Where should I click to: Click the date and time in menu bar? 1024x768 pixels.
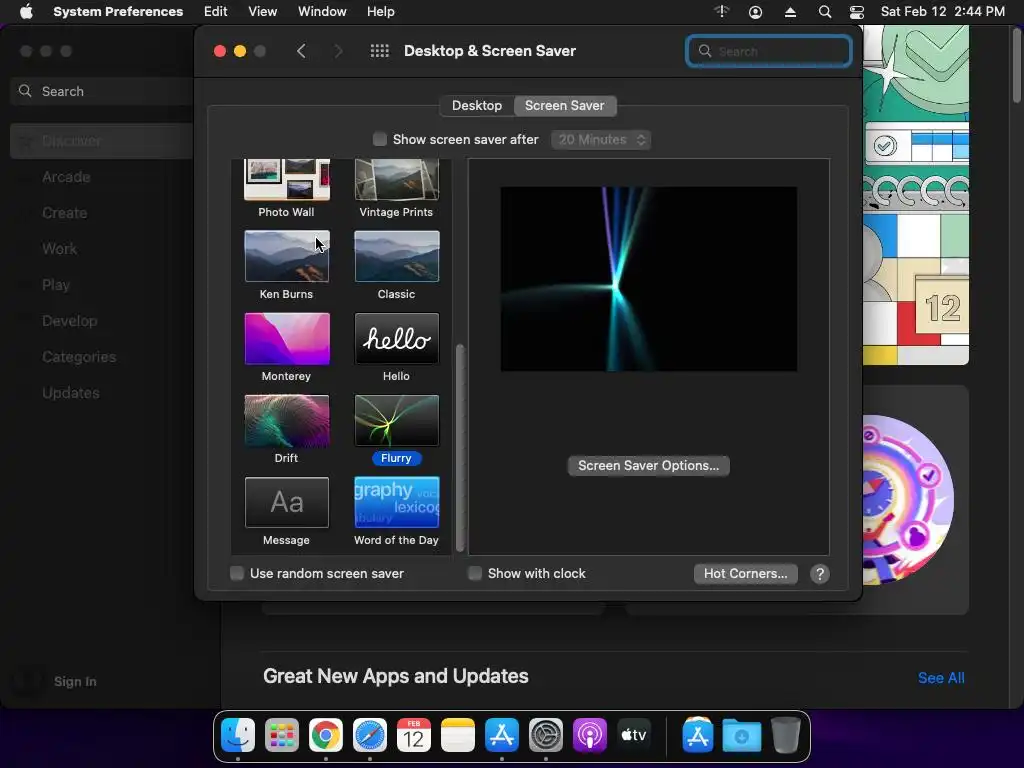tap(942, 12)
